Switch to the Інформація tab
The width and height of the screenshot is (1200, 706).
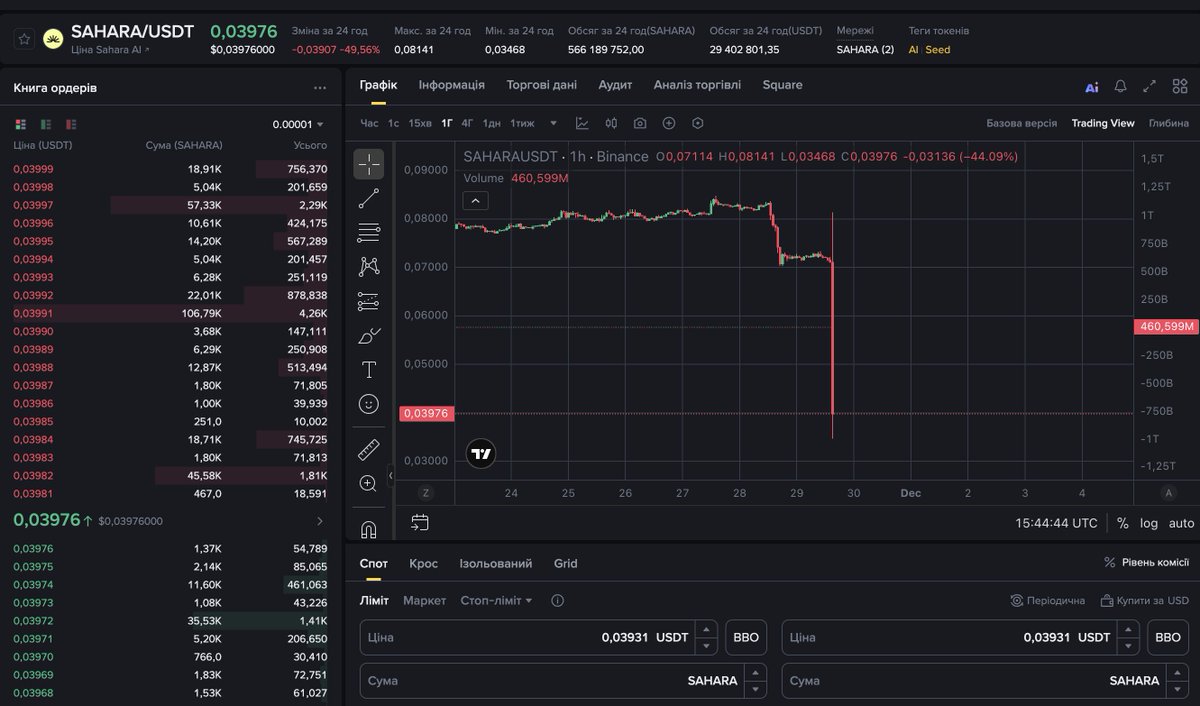pyautogui.click(x=452, y=85)
